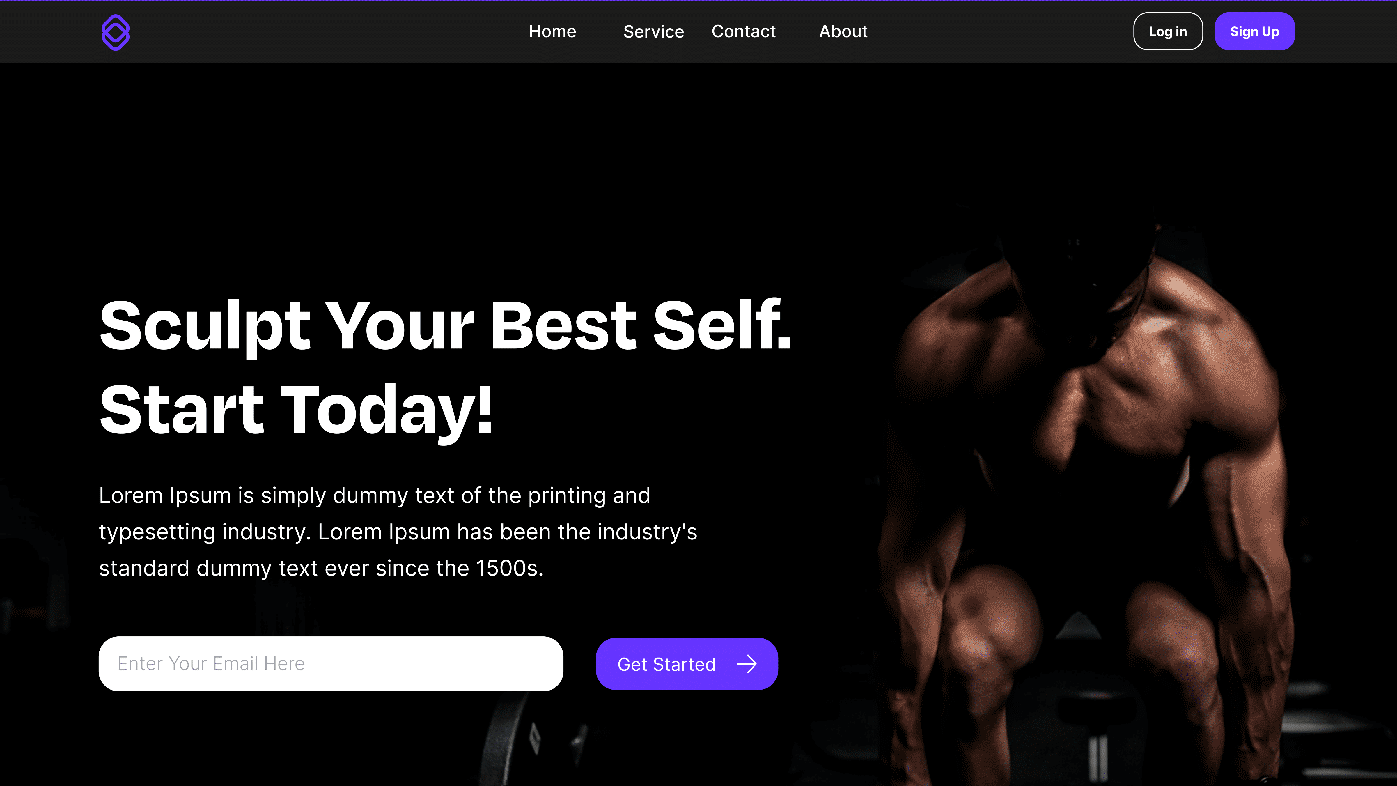Click the word Self in the headline
The width and height of the screenshot is (1397, 786).
(722, 326)
